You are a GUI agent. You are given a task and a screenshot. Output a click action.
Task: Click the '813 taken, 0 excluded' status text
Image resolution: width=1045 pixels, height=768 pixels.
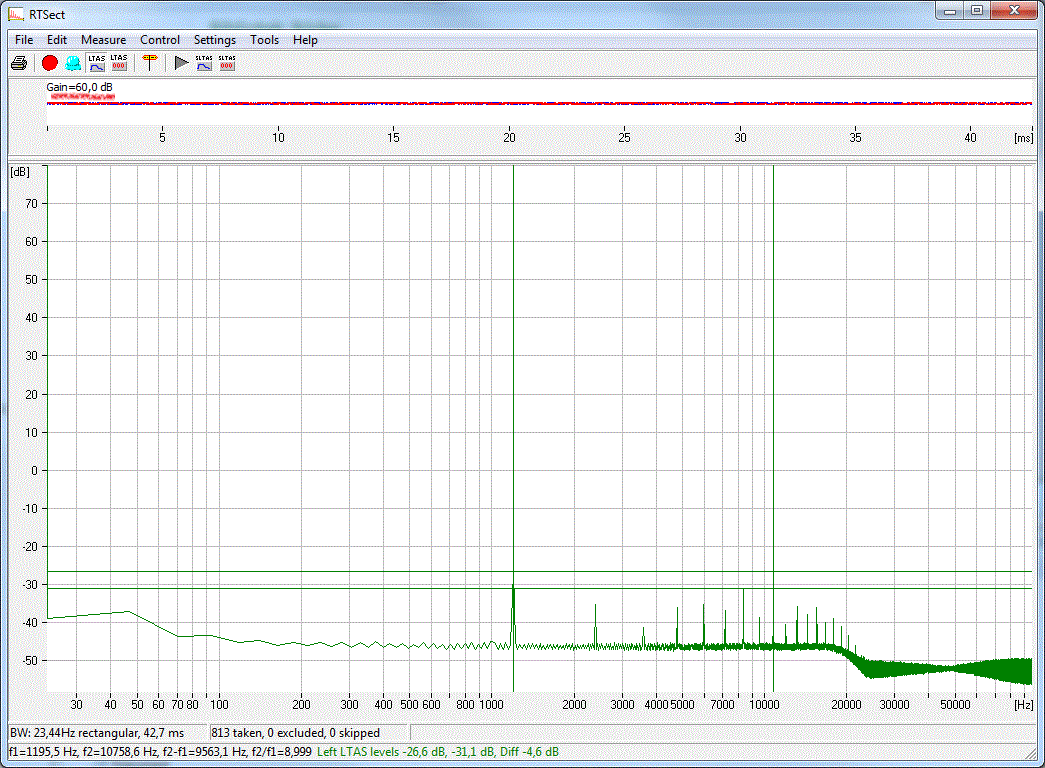295,733
